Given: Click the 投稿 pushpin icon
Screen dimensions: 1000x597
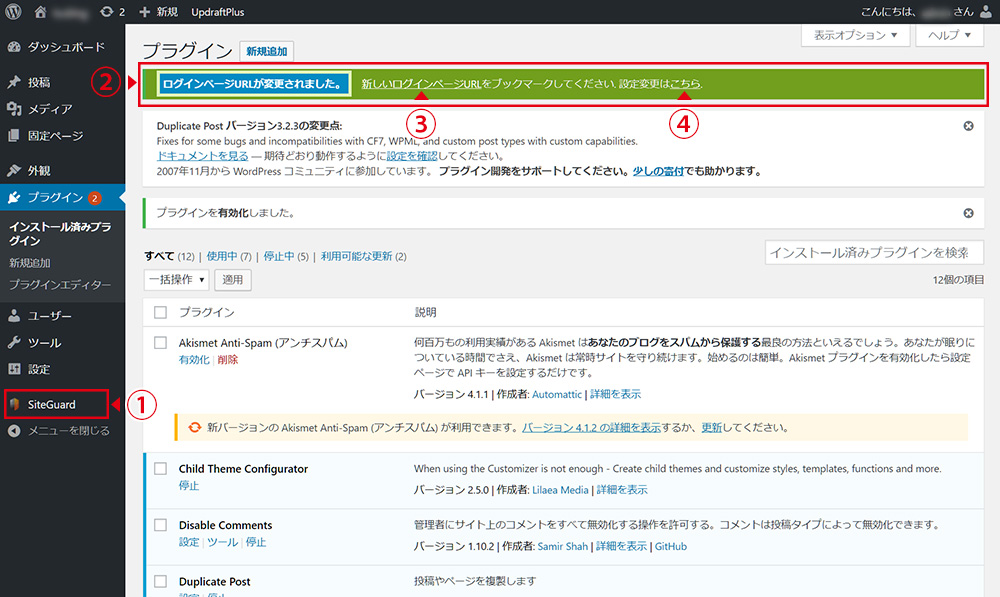Looking at the screenshot, I should pos(14,82).
